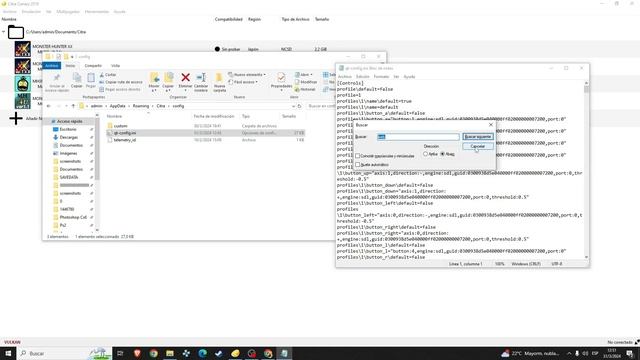640x360 pixels.
Task: Select Arriba direction radio button
Action: (425, 154)
